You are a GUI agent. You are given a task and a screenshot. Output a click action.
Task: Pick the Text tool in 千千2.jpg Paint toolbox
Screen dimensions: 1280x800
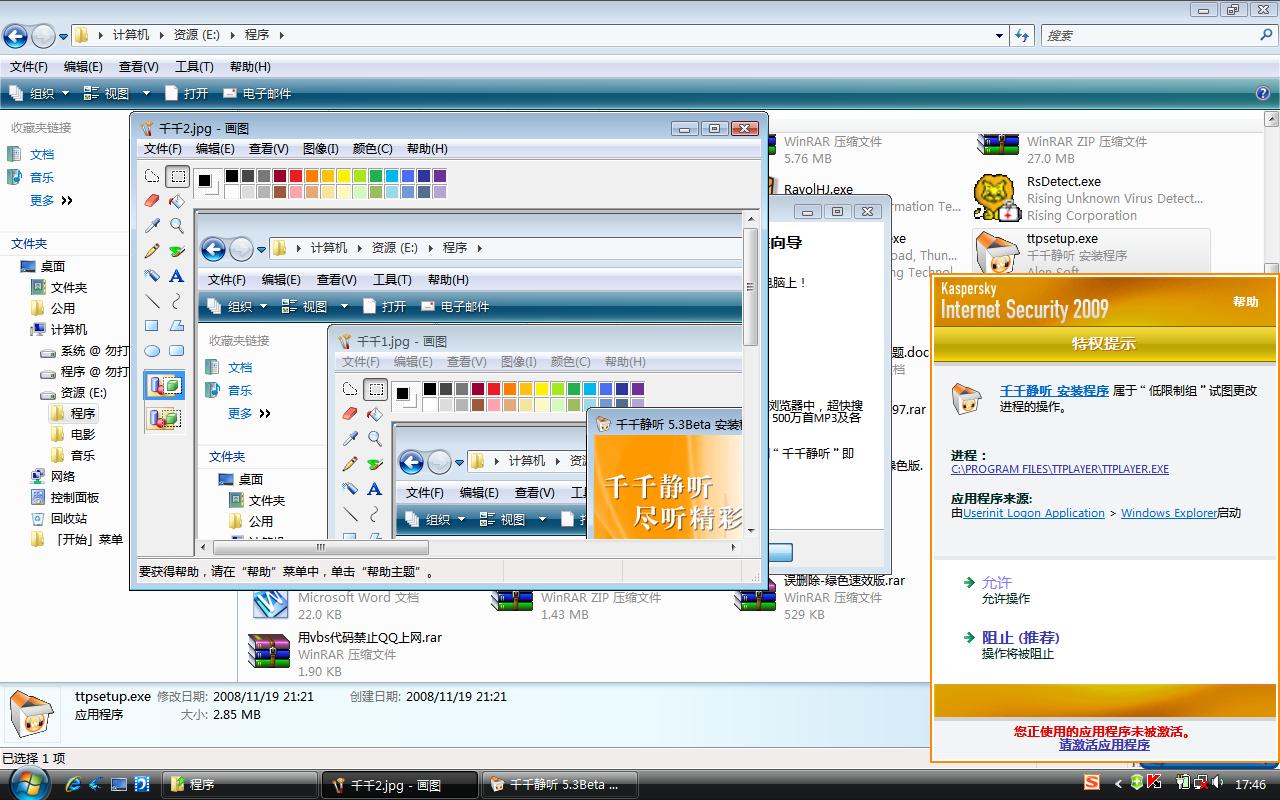[x=177, y=276]
